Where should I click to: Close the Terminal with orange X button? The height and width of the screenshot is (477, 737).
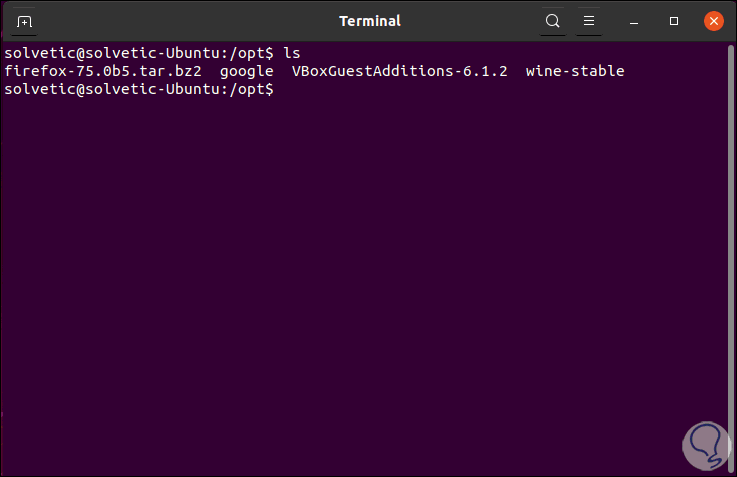pos(713,21)
